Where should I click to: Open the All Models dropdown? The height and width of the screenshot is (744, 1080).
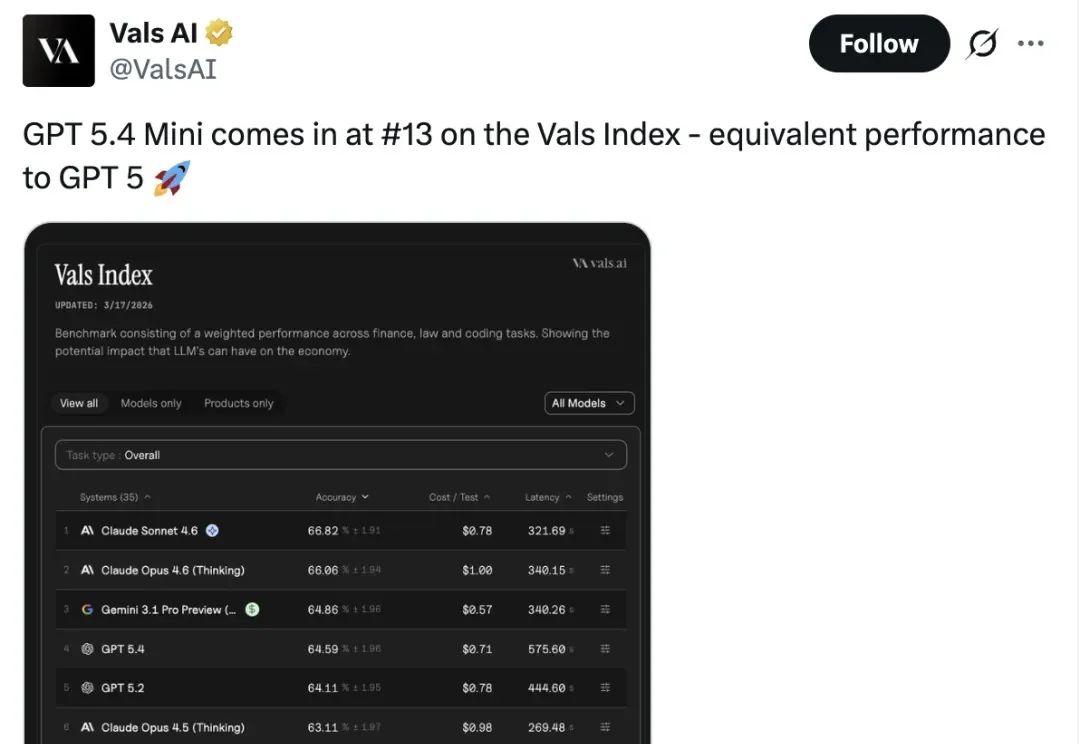pyautogui.click(x=589, y=403)
